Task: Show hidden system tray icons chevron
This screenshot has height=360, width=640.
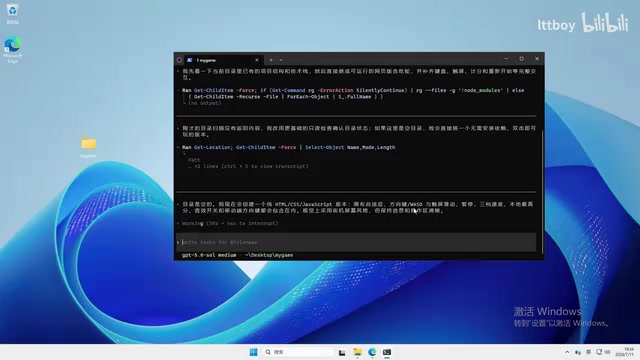Action: pyautogui.click(x=567, y=352)
